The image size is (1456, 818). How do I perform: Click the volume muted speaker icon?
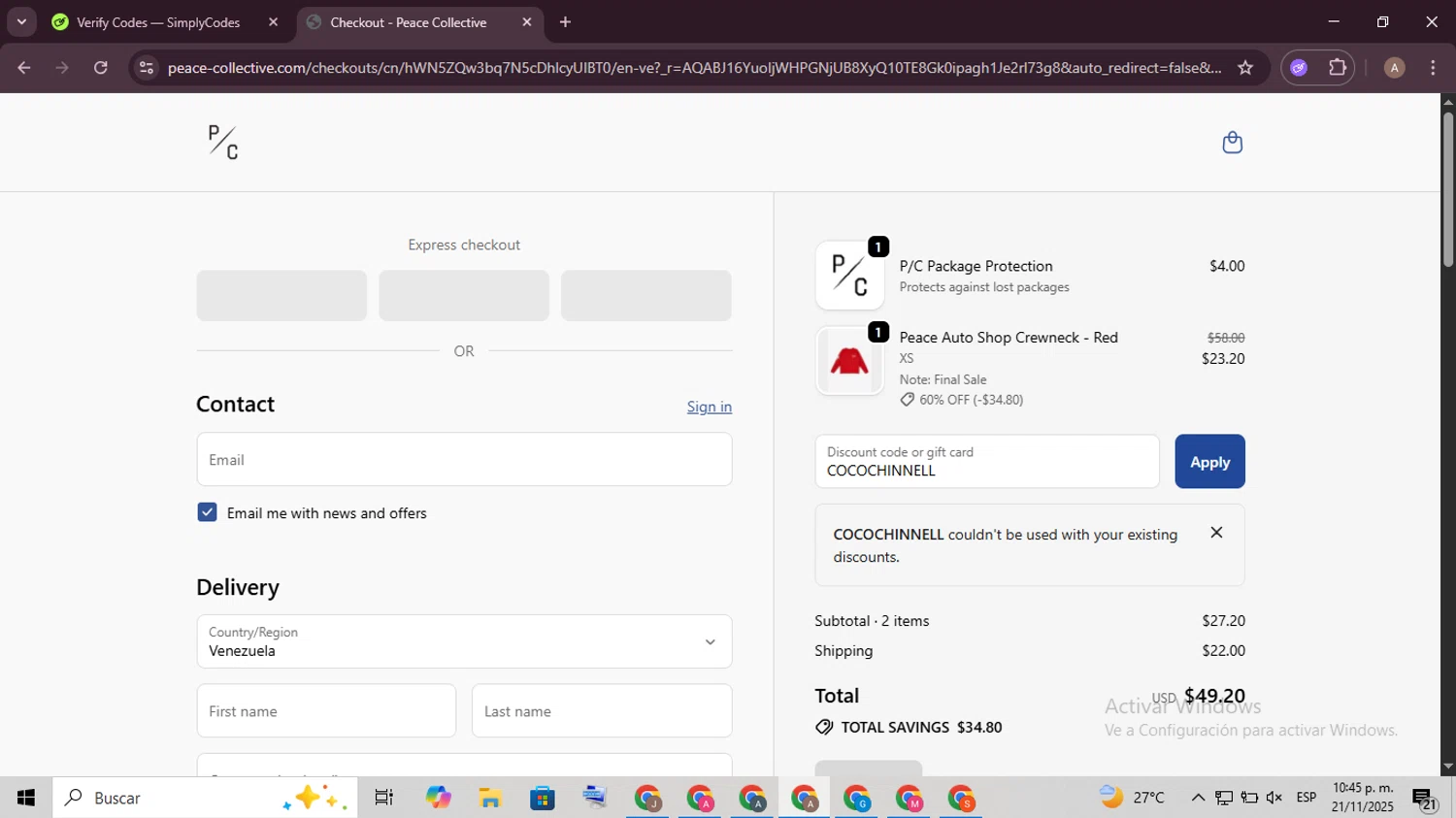point(1274,798)
